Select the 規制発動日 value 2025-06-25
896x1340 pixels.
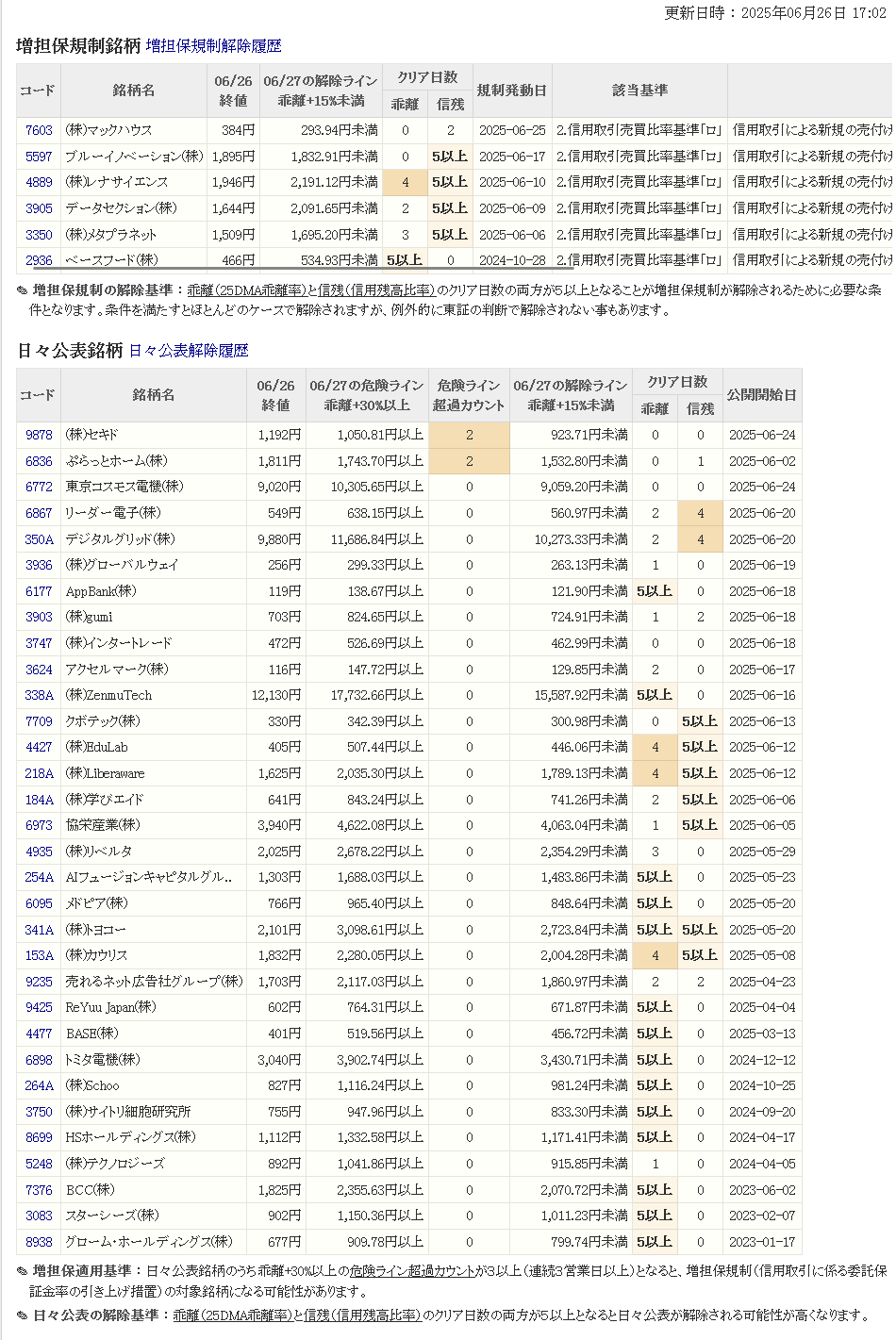[x=512, y=130]
